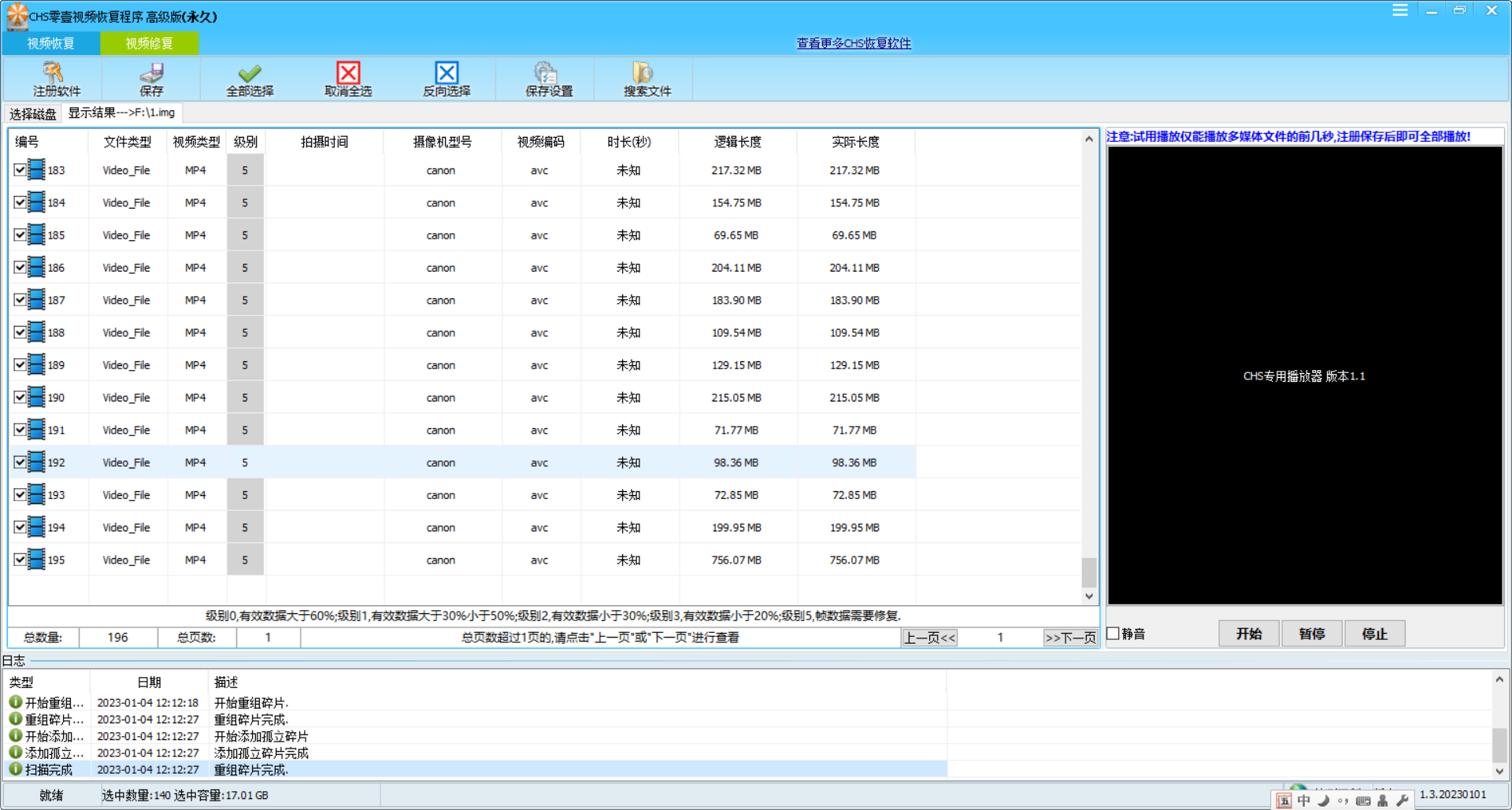
Task: Uncheck the checkbox for file 188
Action: [20, 332]
